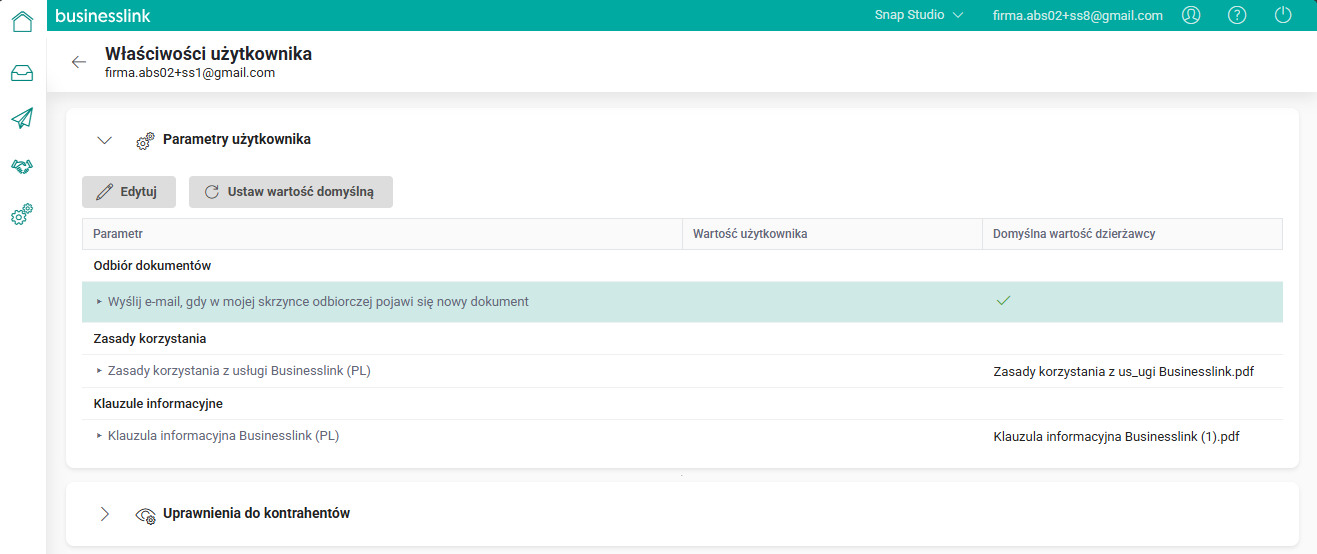Open Klauzula informacyjna Businesslink (1).pdf
The height and width of the screenshot is (554, 1317).
click(x=1117, y=437)
